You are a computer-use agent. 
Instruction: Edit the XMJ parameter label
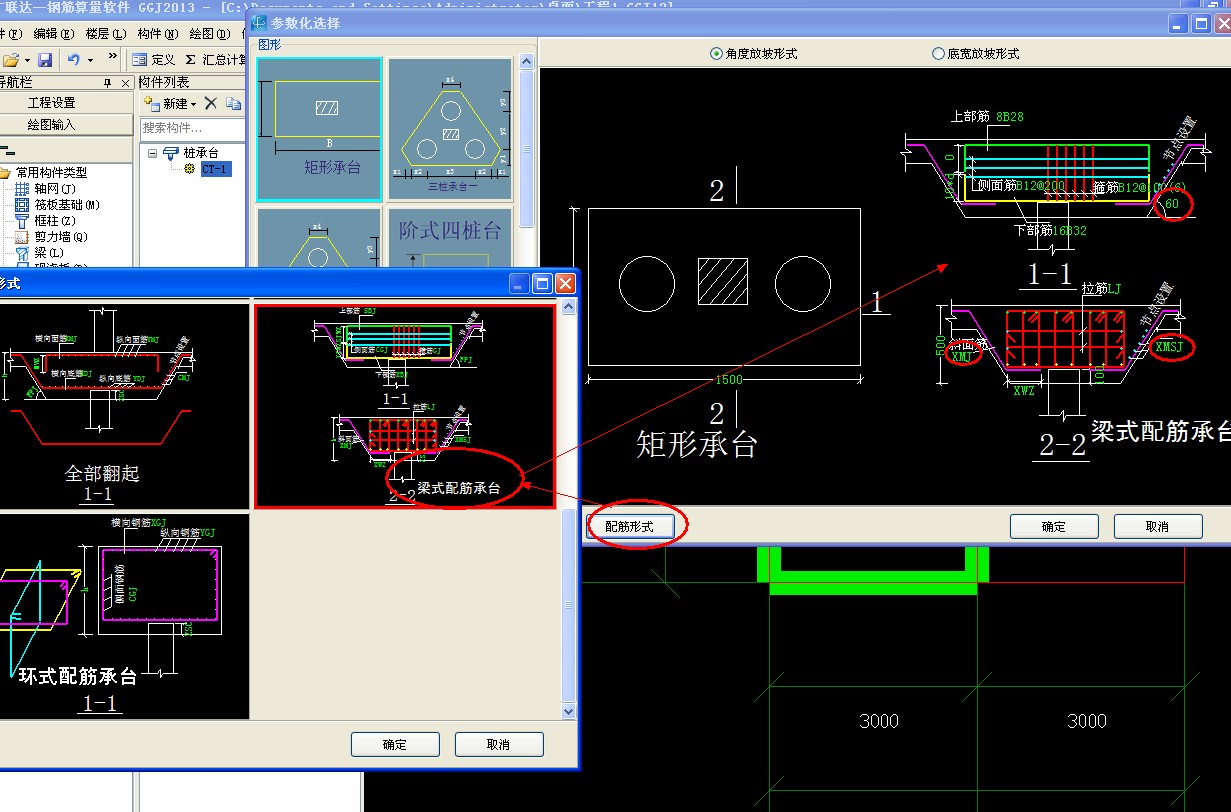point(961,356)
